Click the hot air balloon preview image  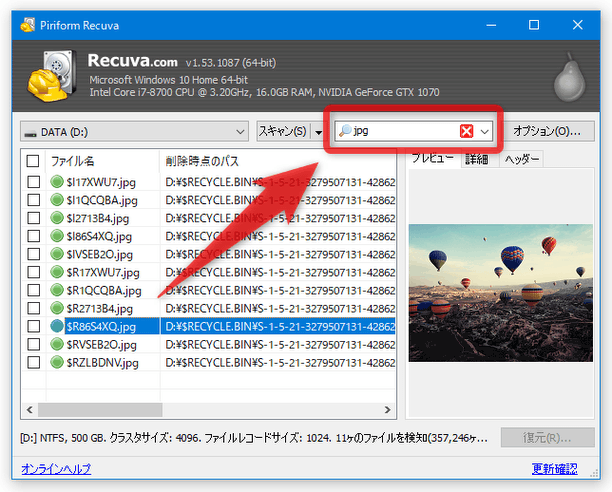coord(501,293)
